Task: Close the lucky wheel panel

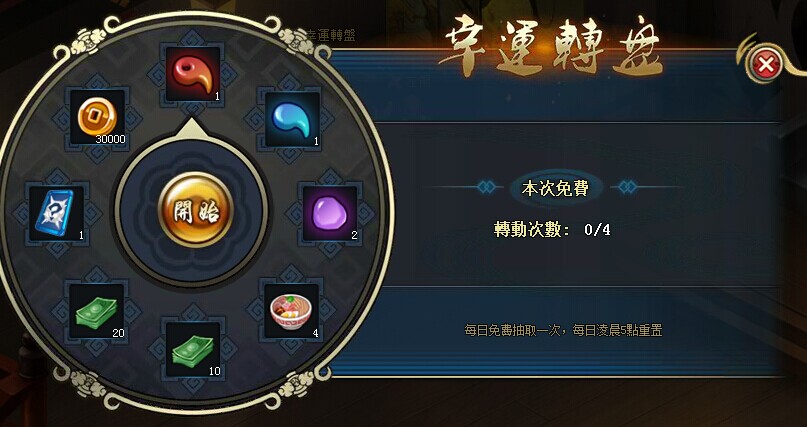Action: coord(766,65)
